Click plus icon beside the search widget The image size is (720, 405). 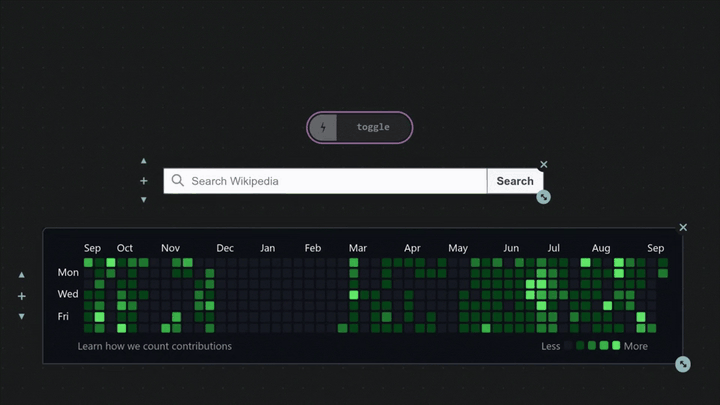pos(144,181)
